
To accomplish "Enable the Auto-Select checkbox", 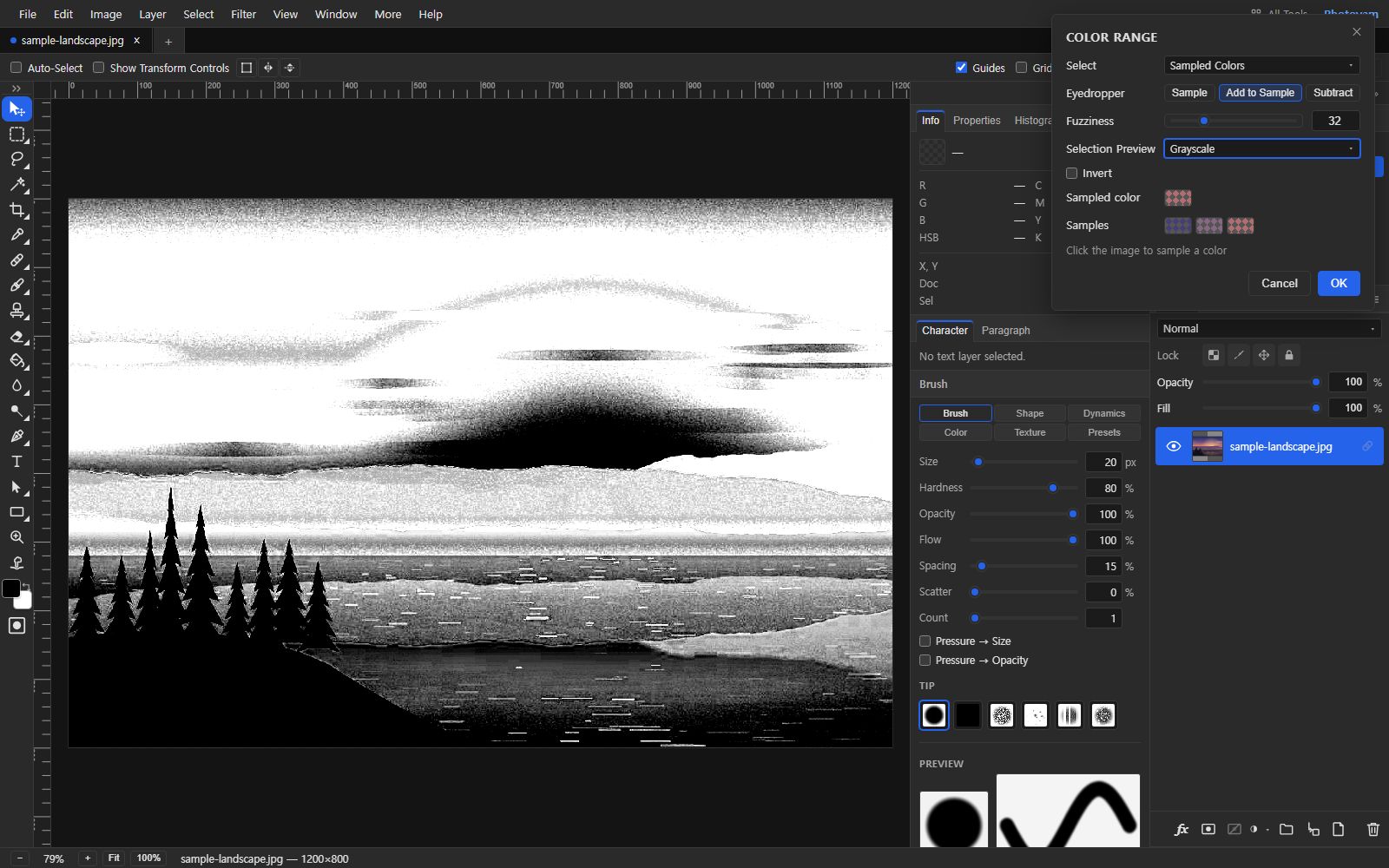I will pos(16,68).
